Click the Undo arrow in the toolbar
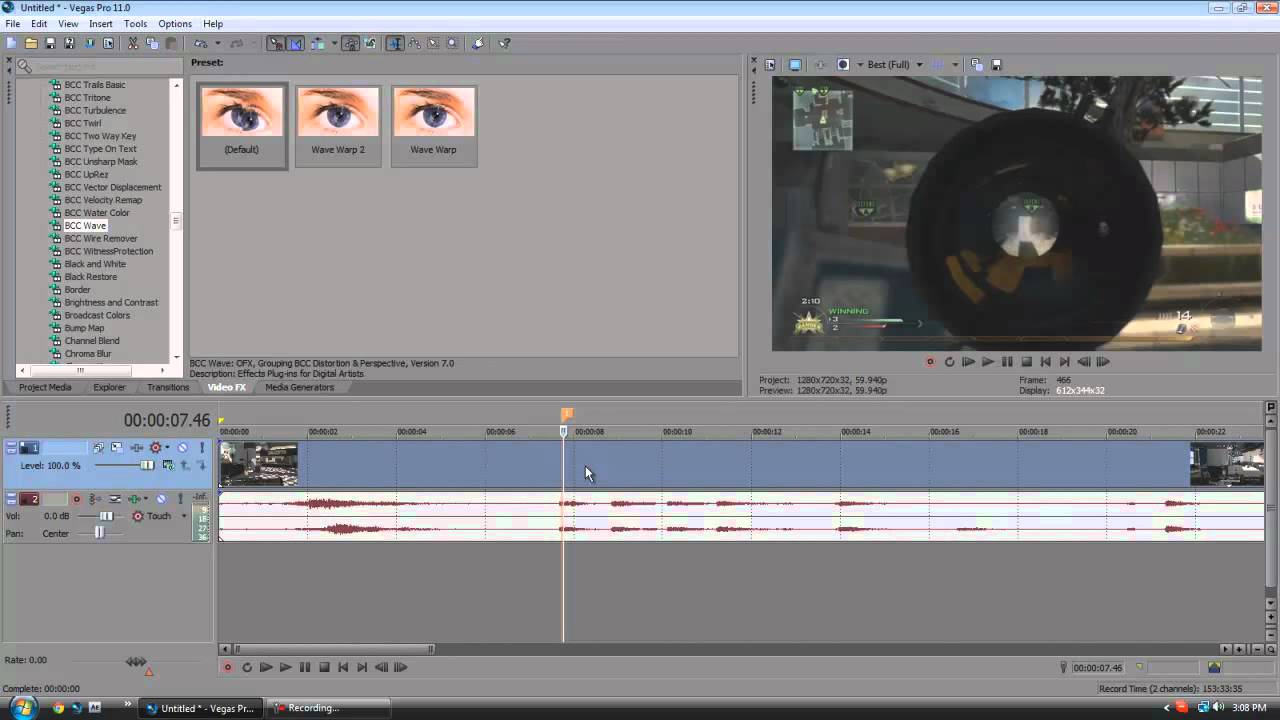The height and width of the screenshot is (720, 1280). coord(200,44)
